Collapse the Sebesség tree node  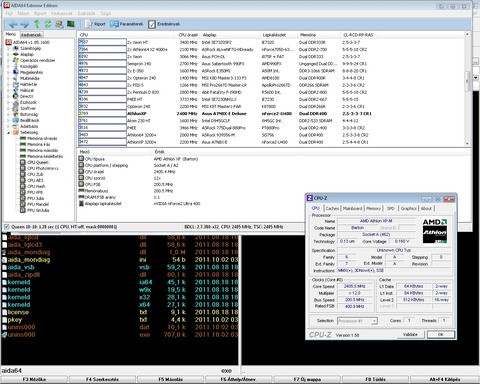click(x=8, y=132)
